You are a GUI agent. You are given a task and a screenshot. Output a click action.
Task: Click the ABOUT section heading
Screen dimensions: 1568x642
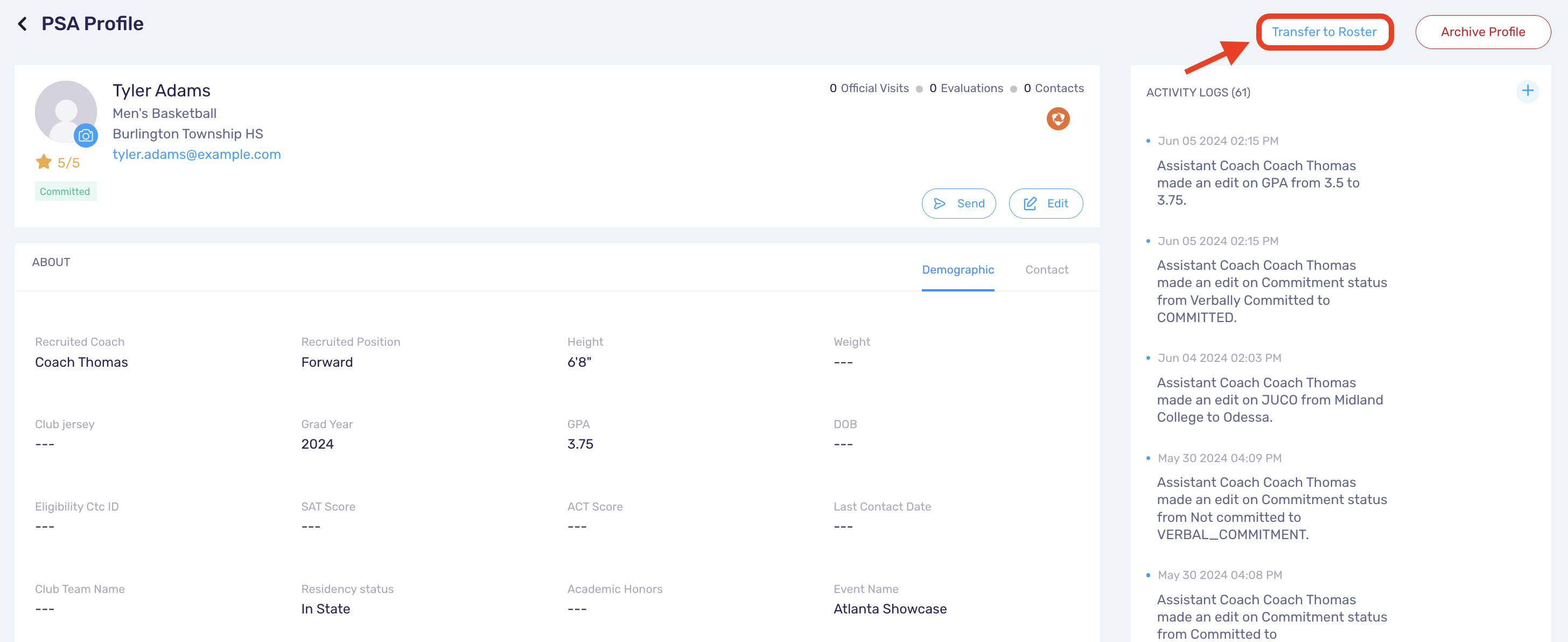[51, 262]
